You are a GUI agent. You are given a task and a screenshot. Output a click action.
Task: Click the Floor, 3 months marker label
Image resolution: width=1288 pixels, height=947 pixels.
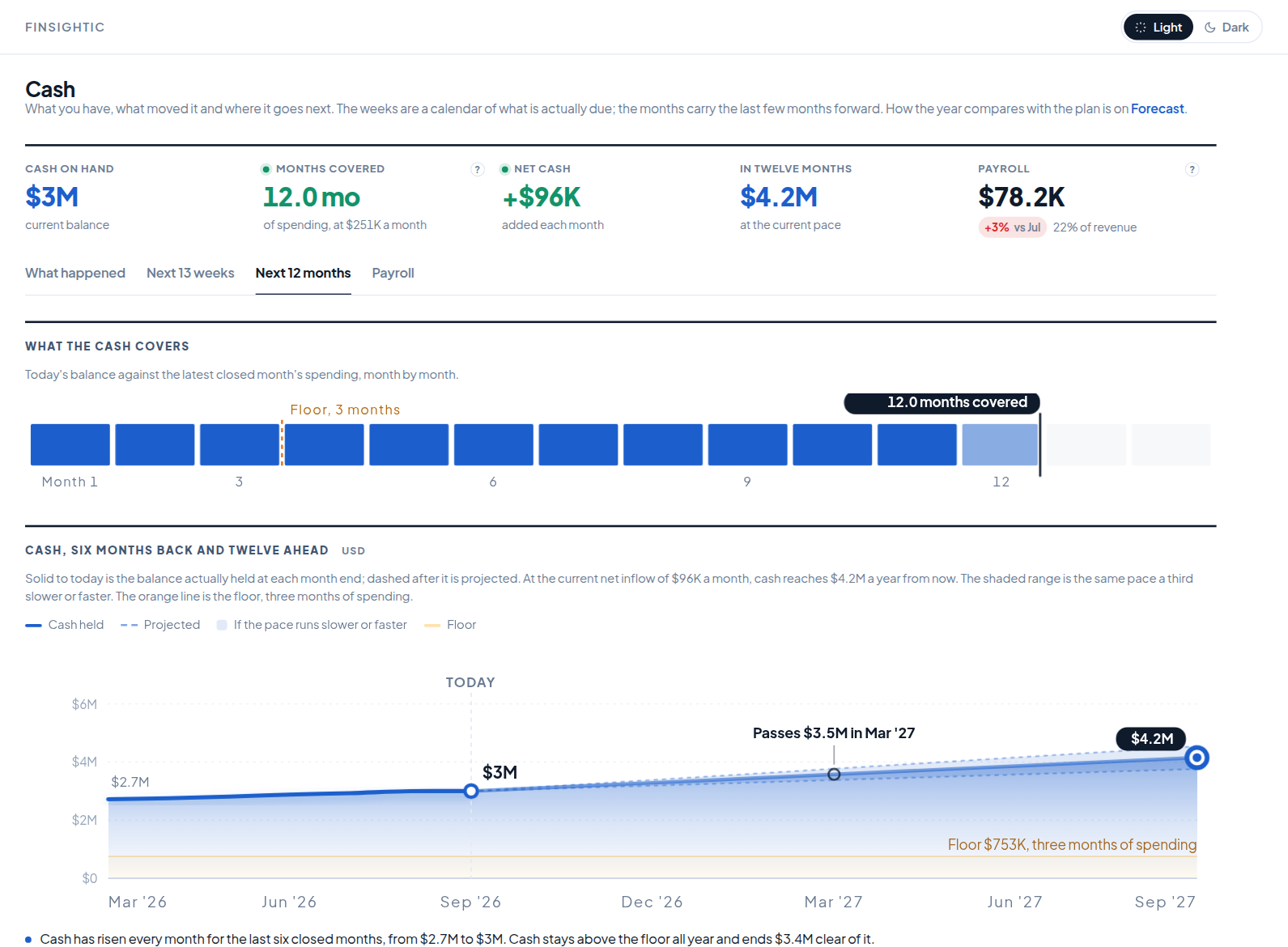coord(345,410)
